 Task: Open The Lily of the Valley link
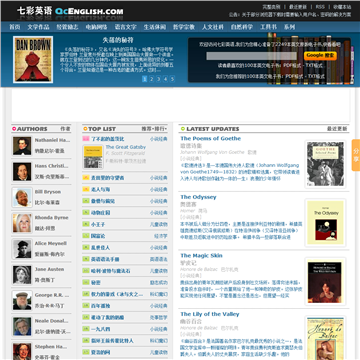coord(210,314)
